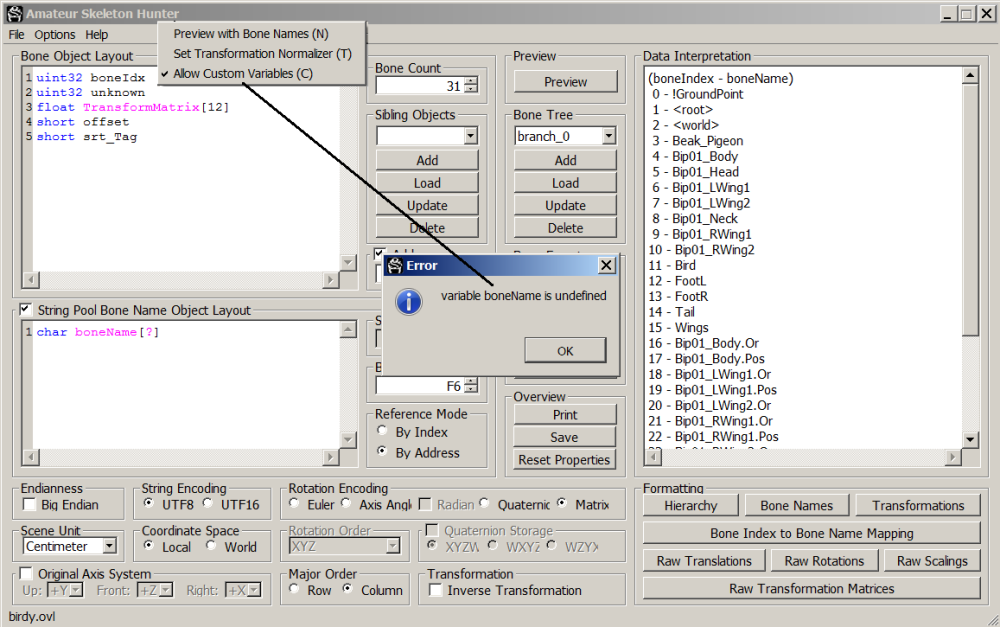Choose Set Transformation Normalizer (T) menu entry
This screenshot has height=627, width=1000.
click(x=262, y=54)
